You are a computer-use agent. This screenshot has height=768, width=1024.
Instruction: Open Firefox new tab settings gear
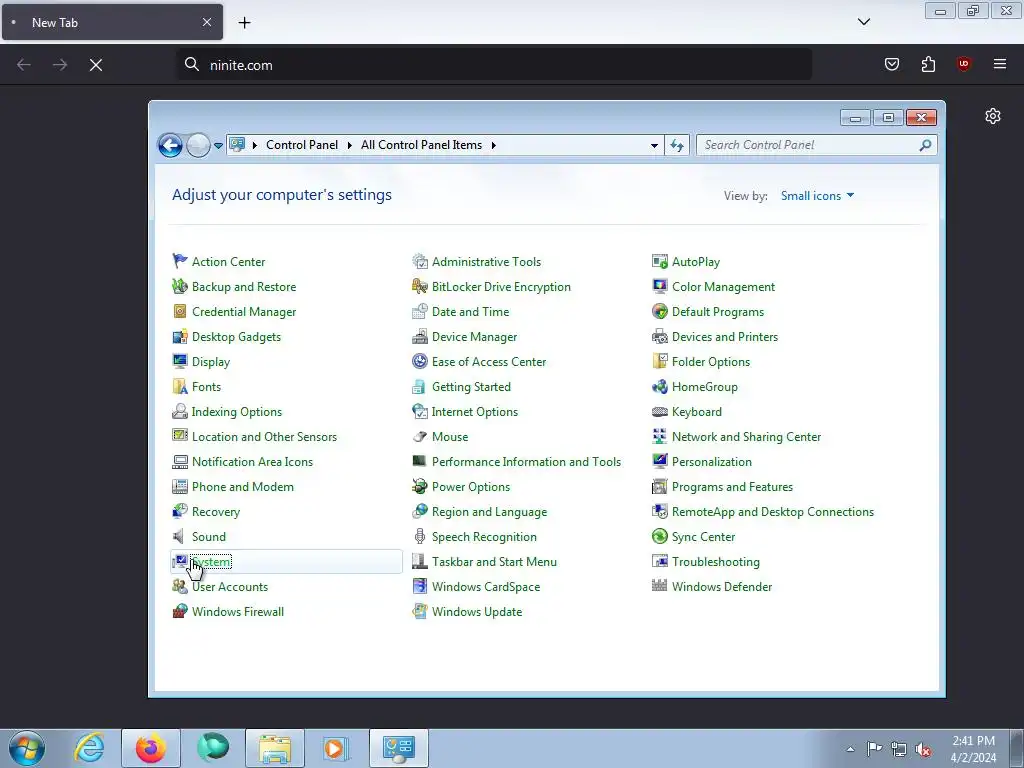993,116
